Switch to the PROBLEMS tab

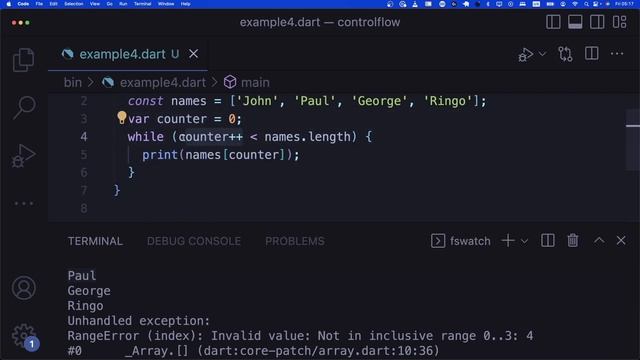[x=295, y=241]
